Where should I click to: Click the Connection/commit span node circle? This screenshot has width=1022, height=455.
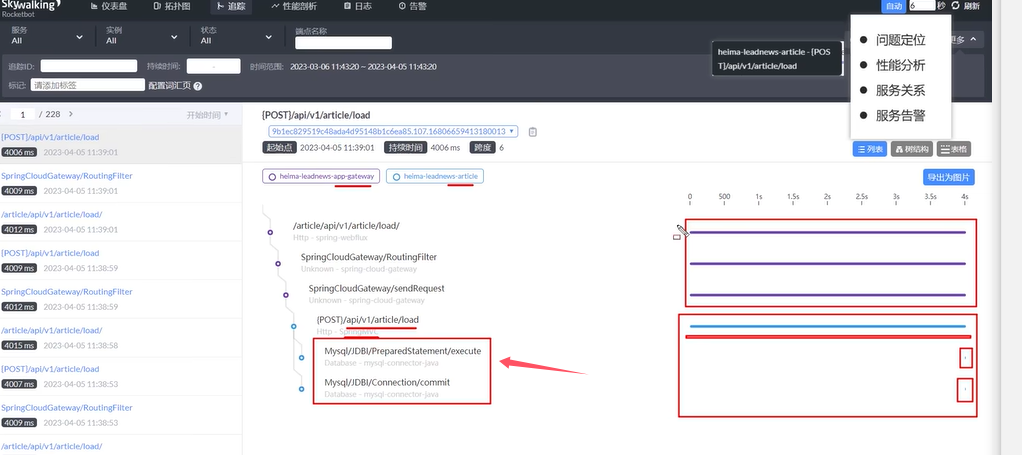tap(301, 389)
